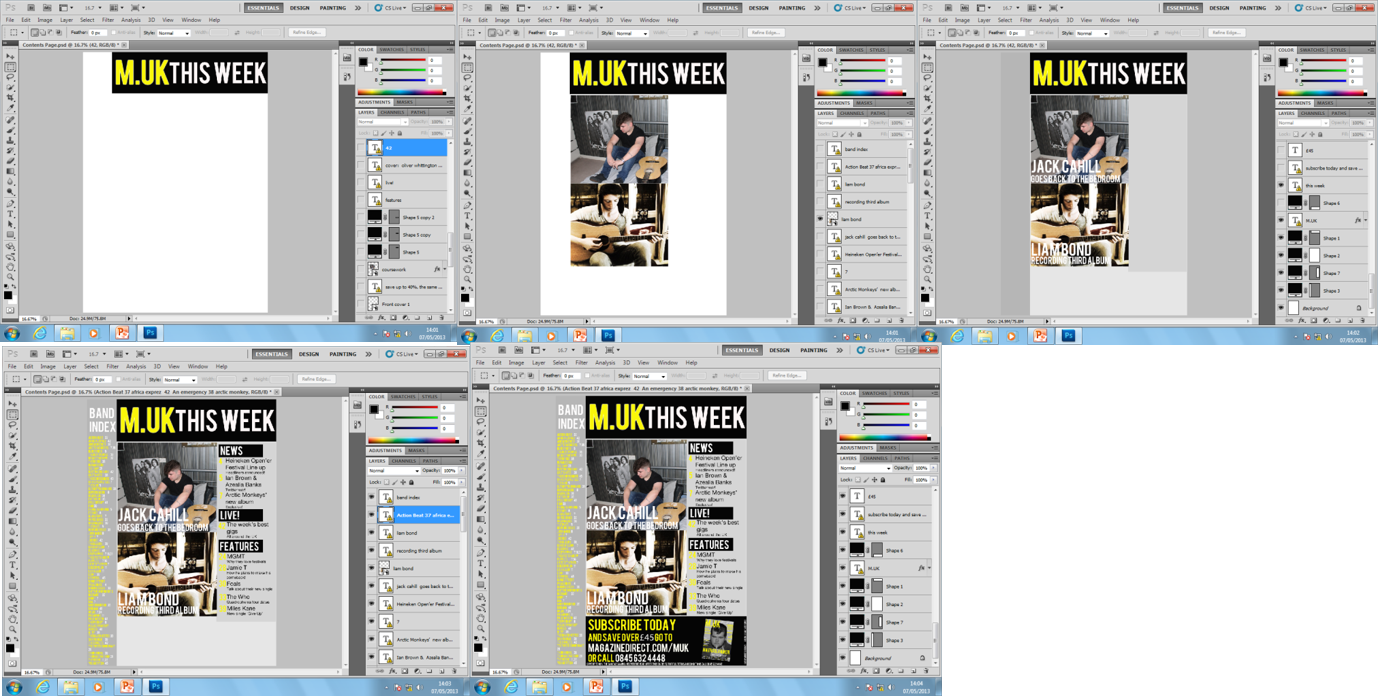Click Refine Edge button in top-right window
Image resolution: width=1378 pixels, height=696 pixels.
(x=1226, y=32)
